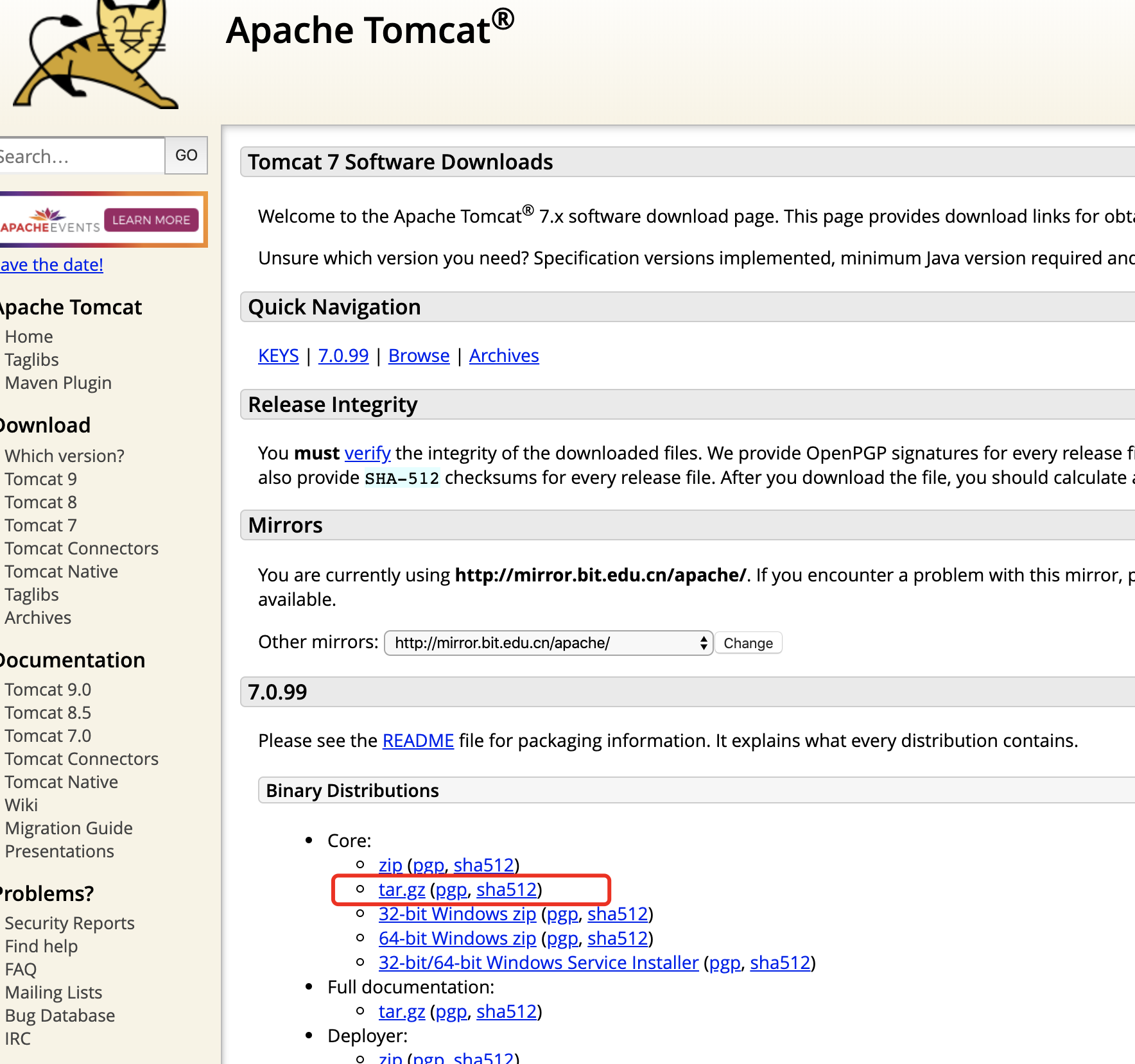Open Archives in the sidebar

pos(38,618)
